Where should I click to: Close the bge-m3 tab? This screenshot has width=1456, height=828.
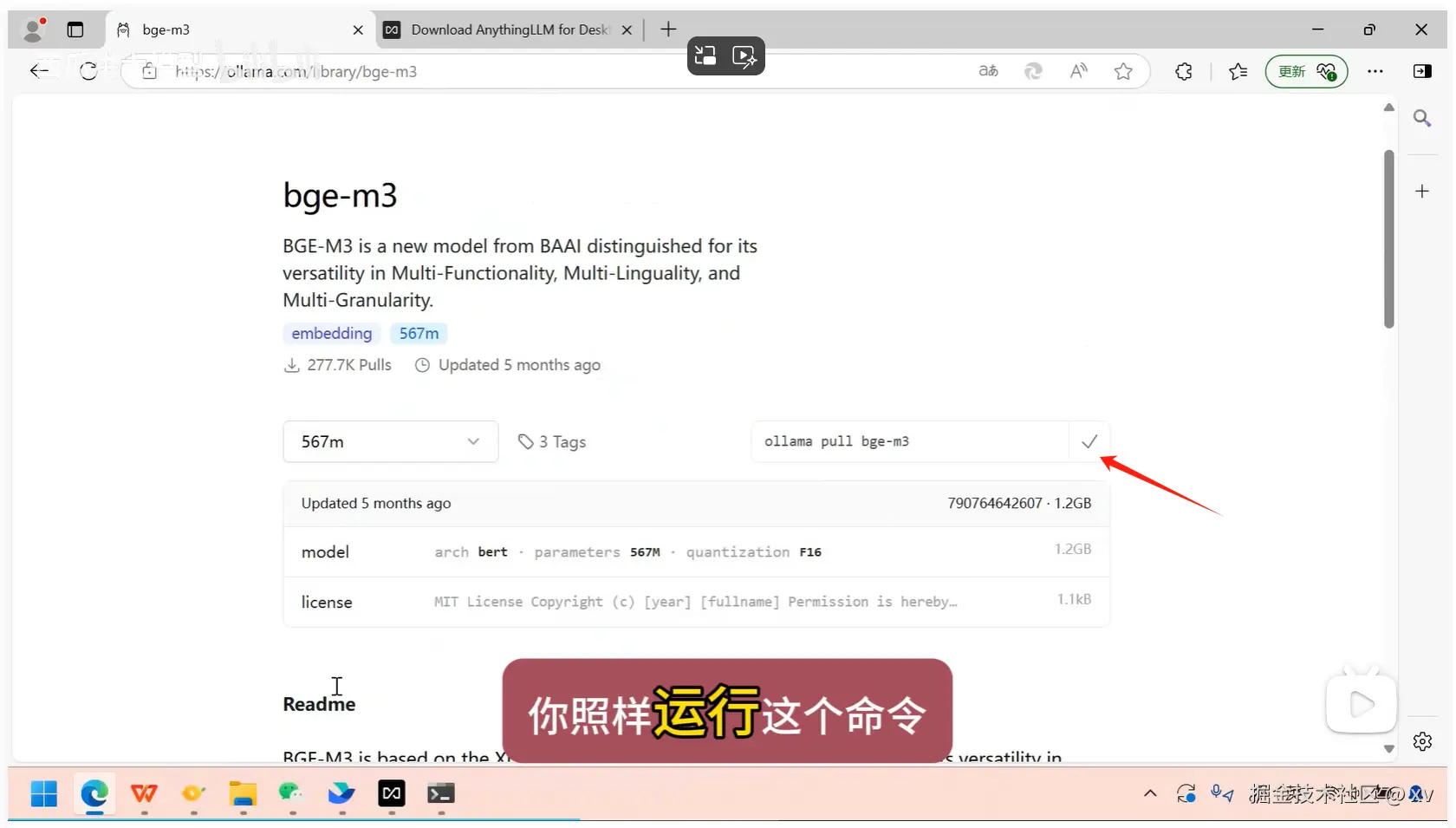pos(358,29)
